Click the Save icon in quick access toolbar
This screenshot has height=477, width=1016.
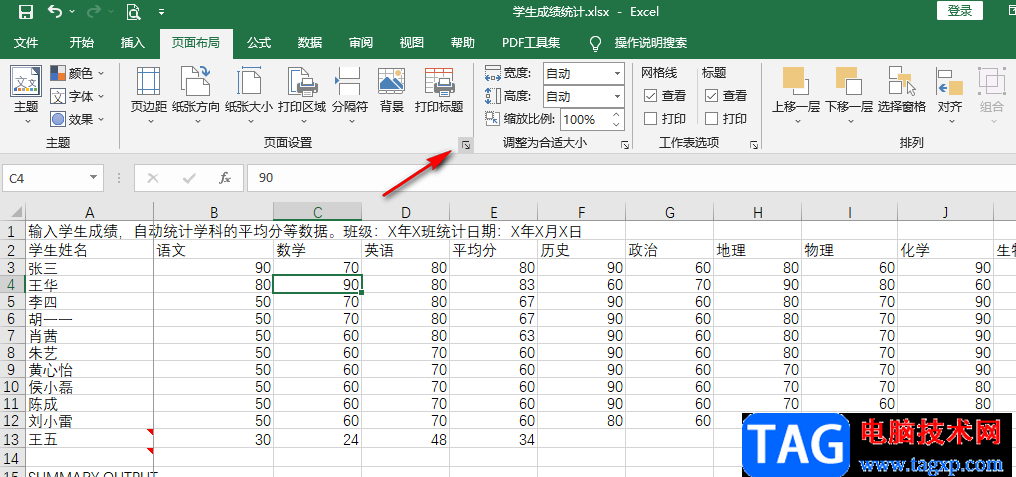click(x=25, y=12)
